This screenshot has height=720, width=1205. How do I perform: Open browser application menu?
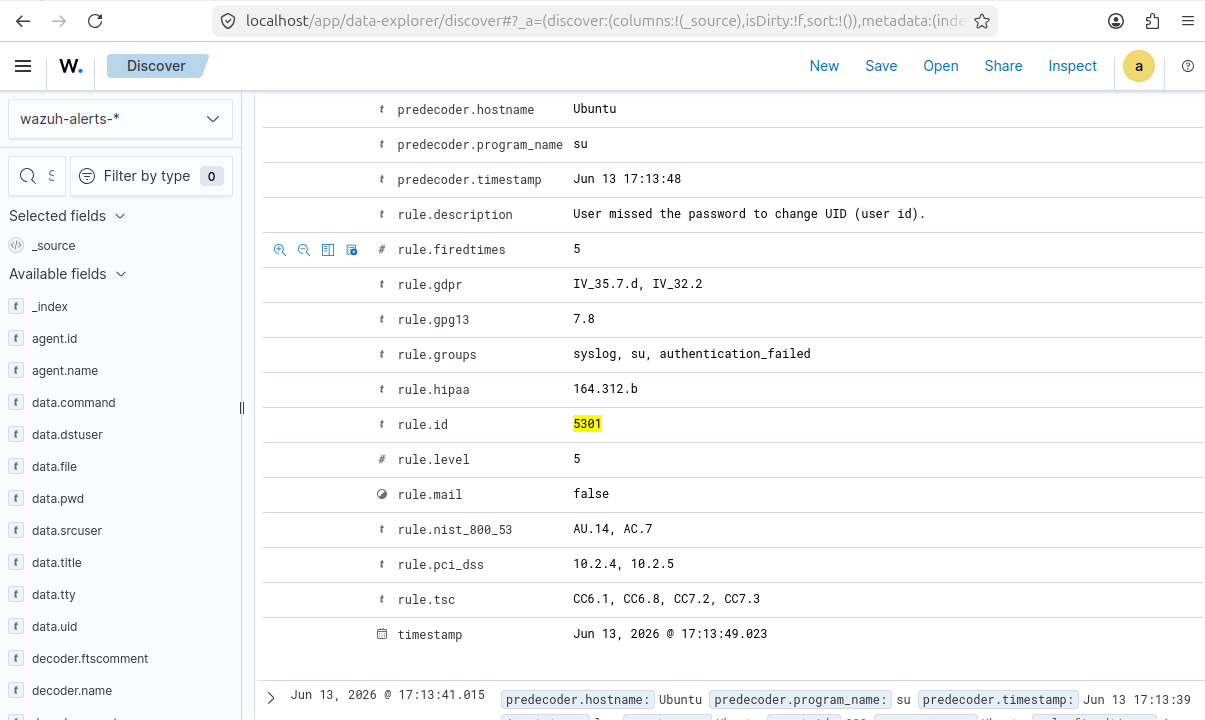coord(1186,21)
